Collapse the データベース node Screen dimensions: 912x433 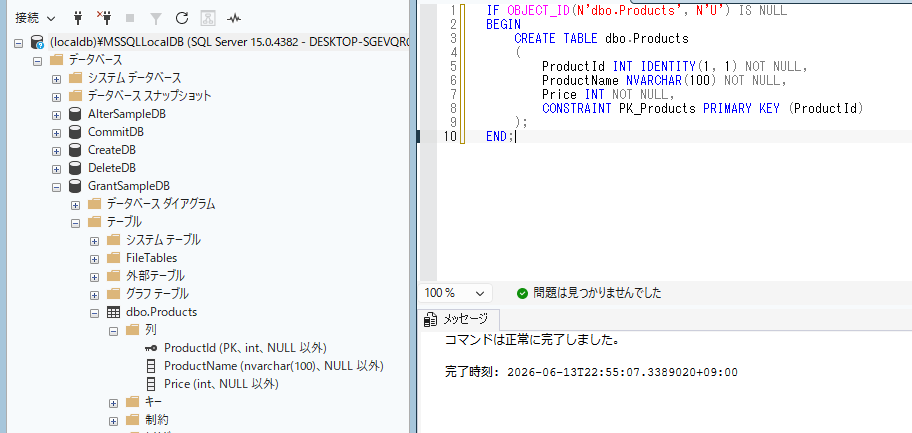(x=37, y=61)
